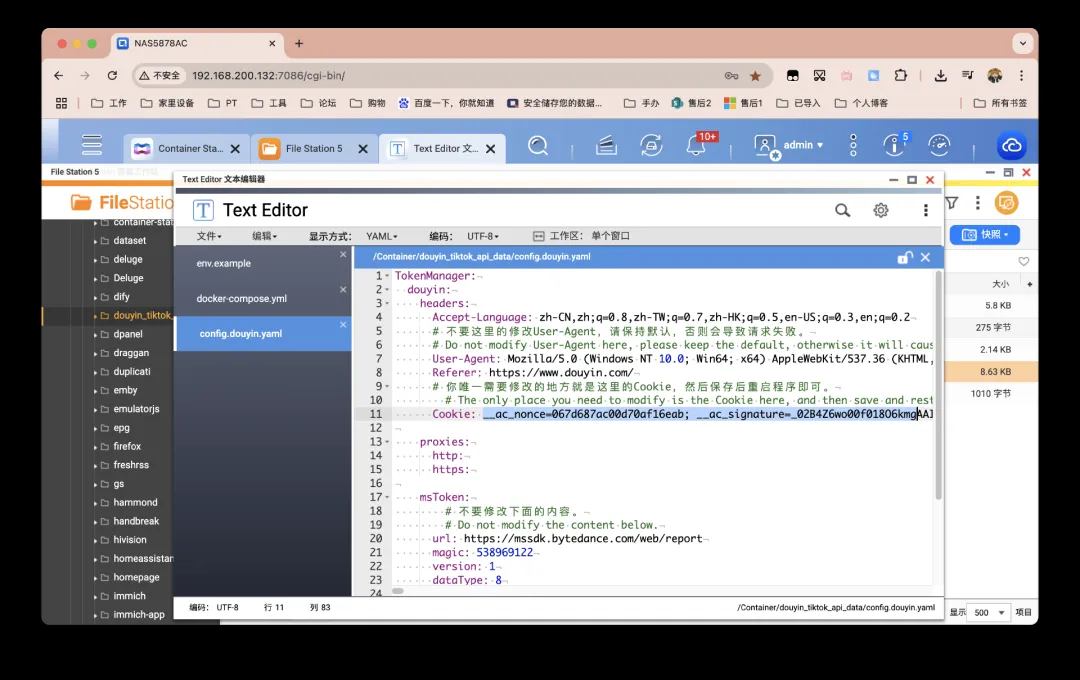Viewport: 1080px width, 680px height.
Task: Switch to the docker-compose.yml file tab
Action: coord(242,298)
